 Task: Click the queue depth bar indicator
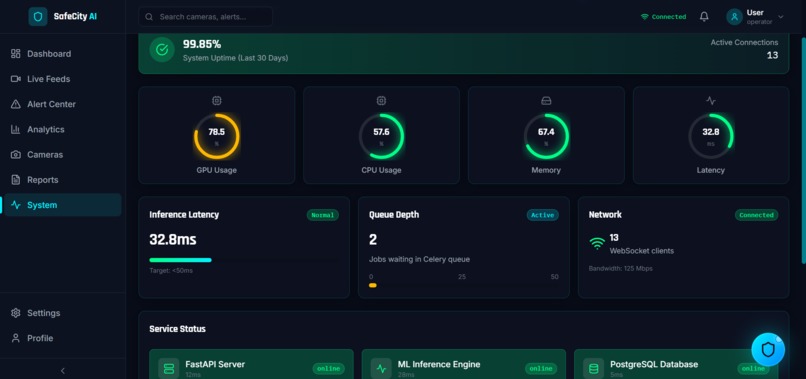click(x=373, y=285)
